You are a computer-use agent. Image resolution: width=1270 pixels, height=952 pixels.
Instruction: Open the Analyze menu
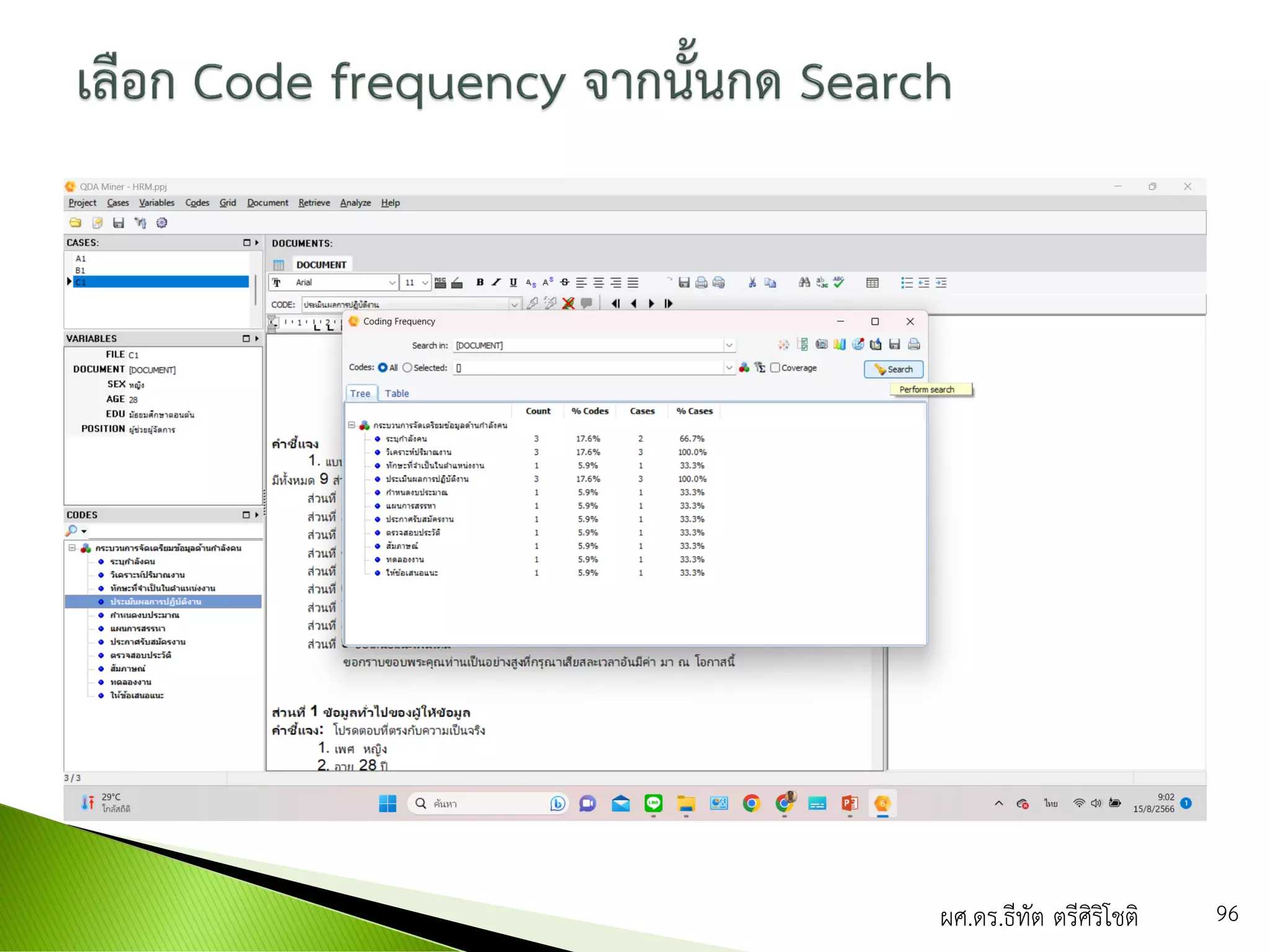click(355, 203)
